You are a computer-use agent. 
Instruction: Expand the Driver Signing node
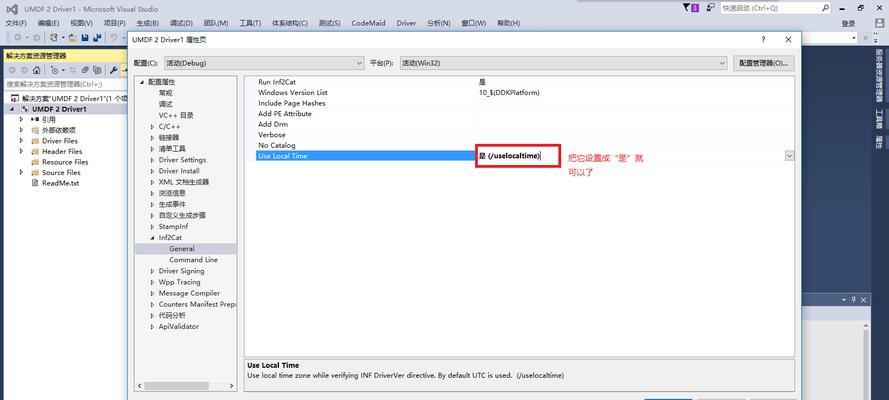[153, 271]
